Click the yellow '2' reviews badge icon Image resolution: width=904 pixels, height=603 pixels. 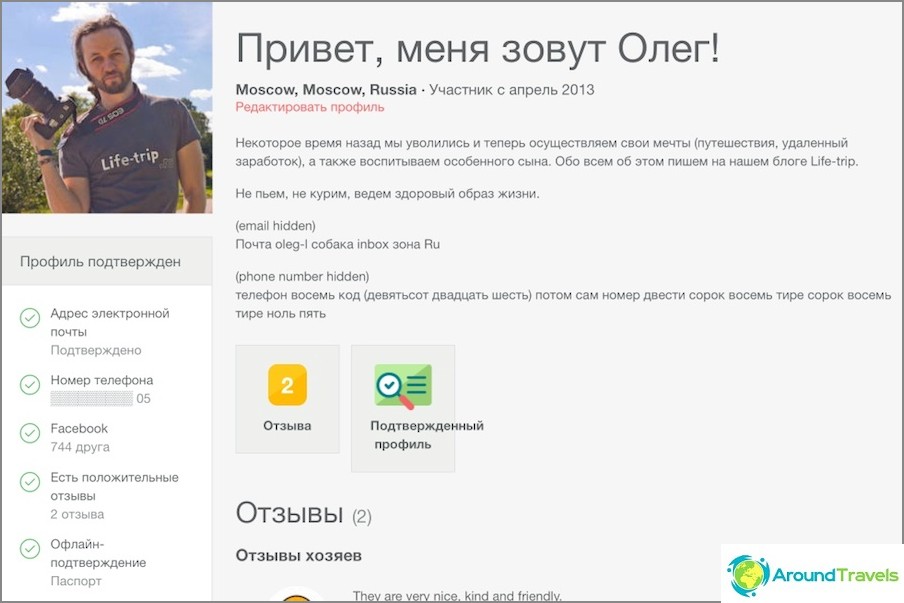click(x=287, y=385)
